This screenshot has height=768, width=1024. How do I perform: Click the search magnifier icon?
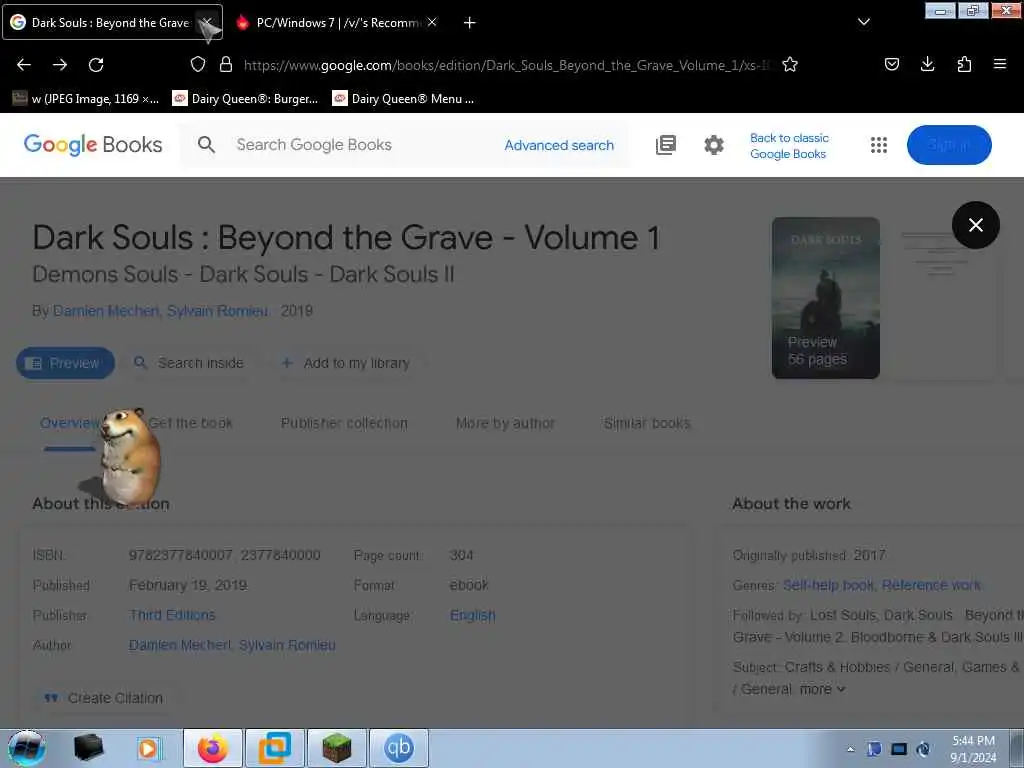click(206, 144)
